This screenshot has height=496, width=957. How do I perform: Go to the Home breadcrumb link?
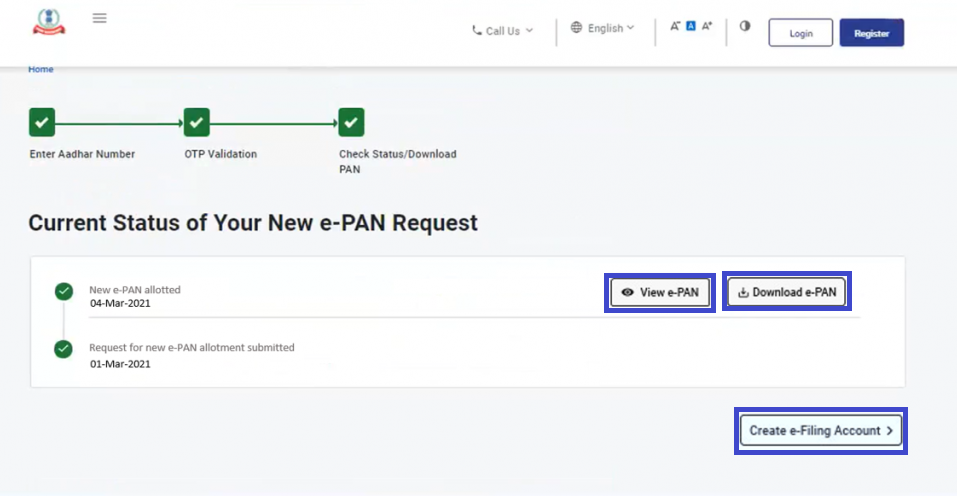tap(41, 69)
